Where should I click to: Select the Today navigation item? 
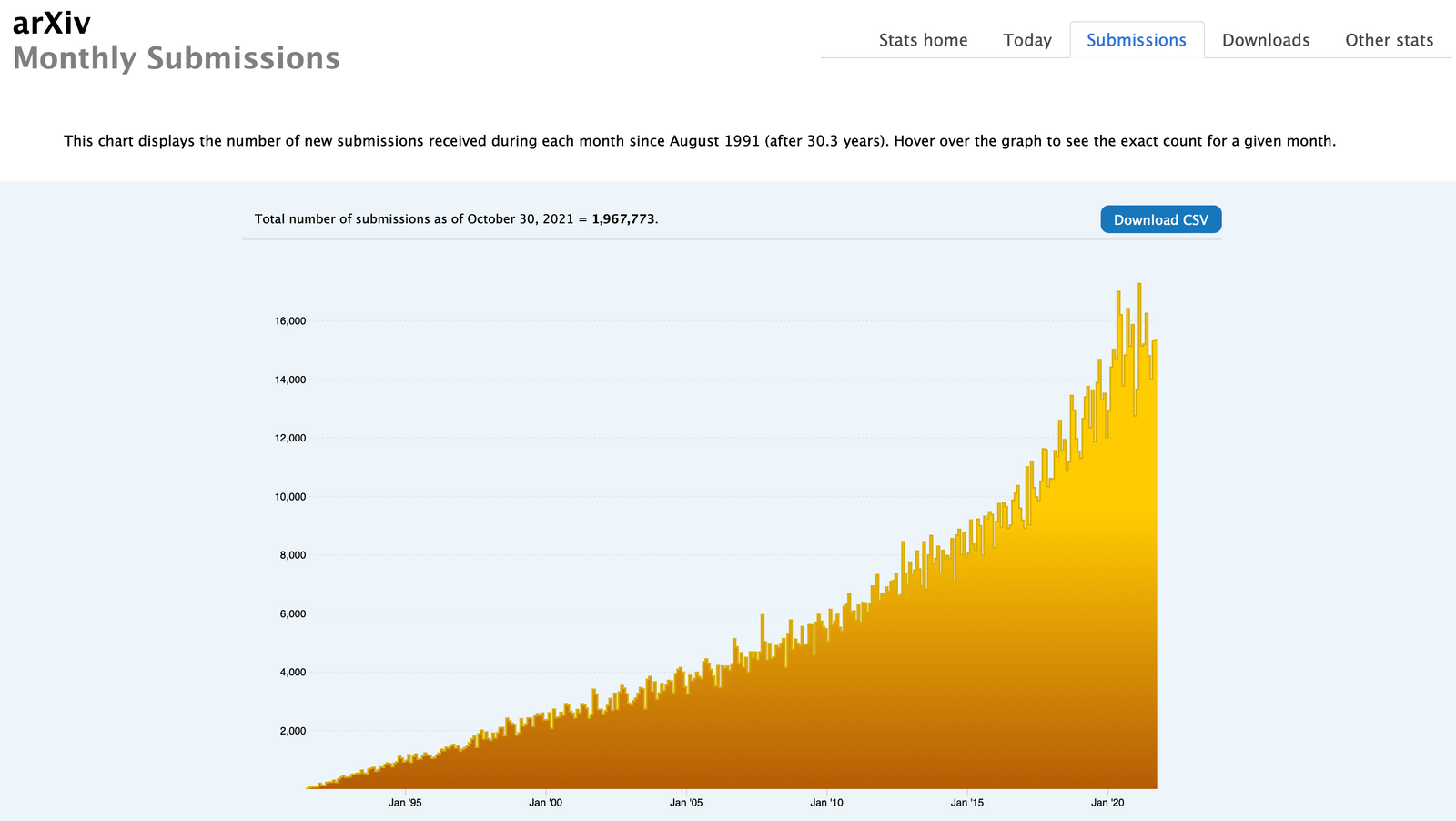point(1027,40)
